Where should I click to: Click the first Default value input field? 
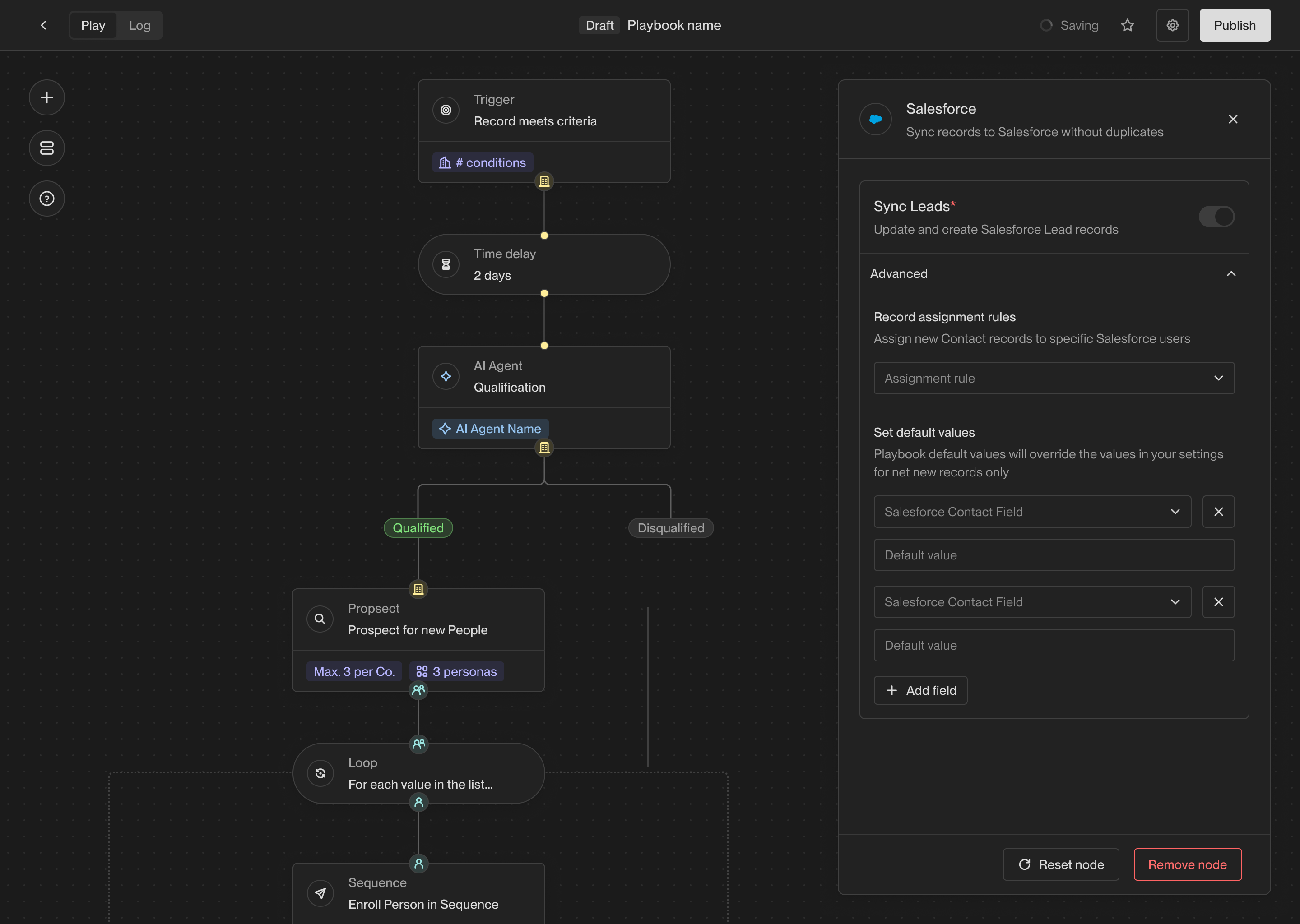click(1054, 555)
